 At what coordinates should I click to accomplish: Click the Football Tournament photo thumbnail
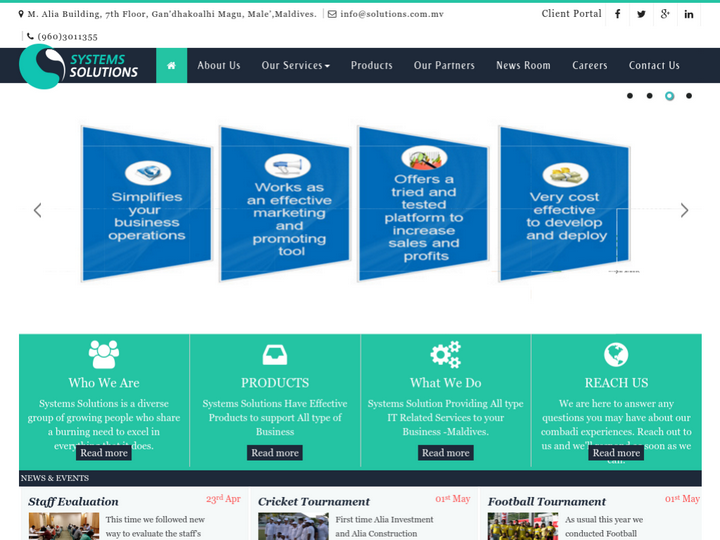[x=523, y=526]
